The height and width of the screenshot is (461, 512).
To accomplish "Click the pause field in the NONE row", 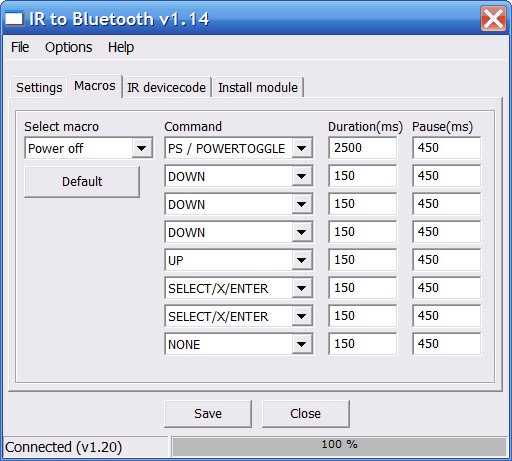I will 447,344.
